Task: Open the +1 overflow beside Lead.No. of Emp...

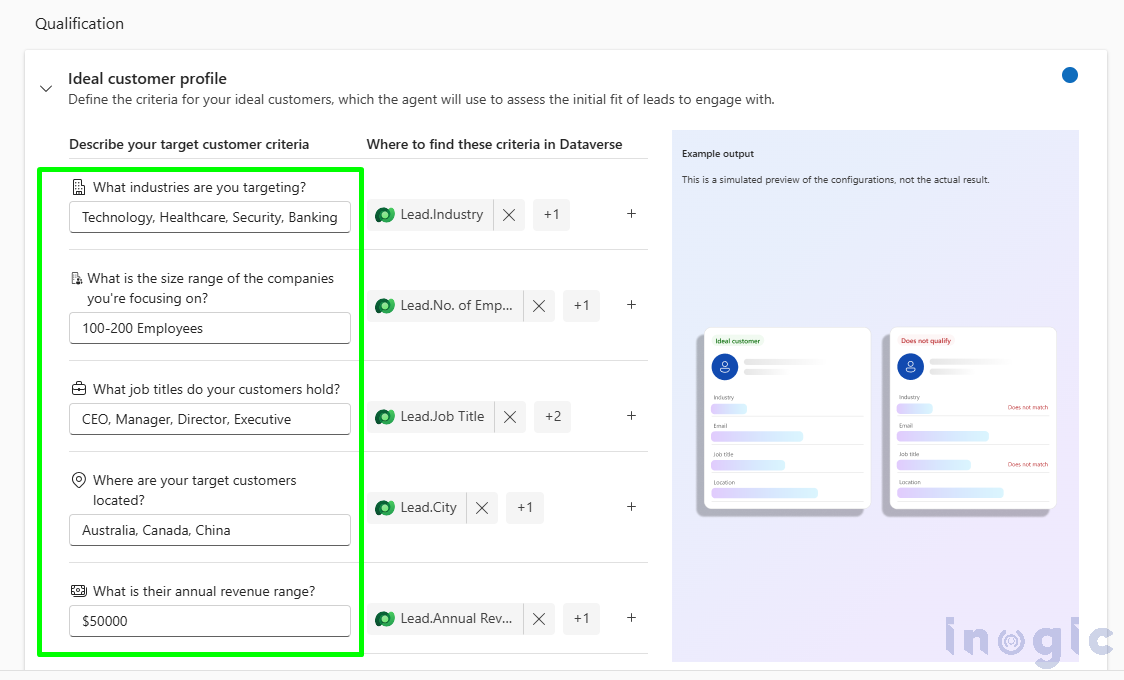Action: tap(581, 306)
